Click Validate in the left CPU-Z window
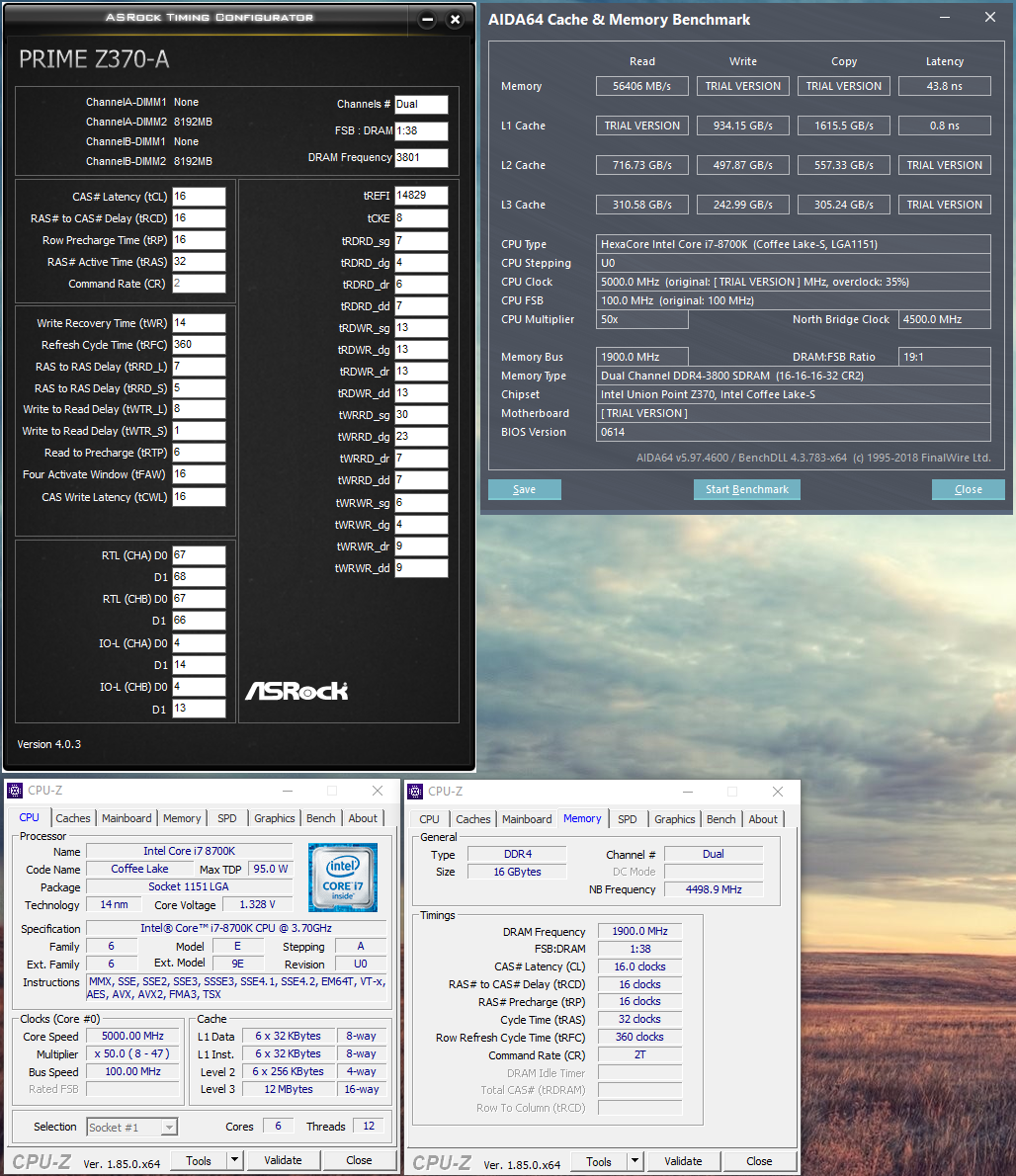The width and height of the screenshot is (1016, 1176). tap(284, 1159)
